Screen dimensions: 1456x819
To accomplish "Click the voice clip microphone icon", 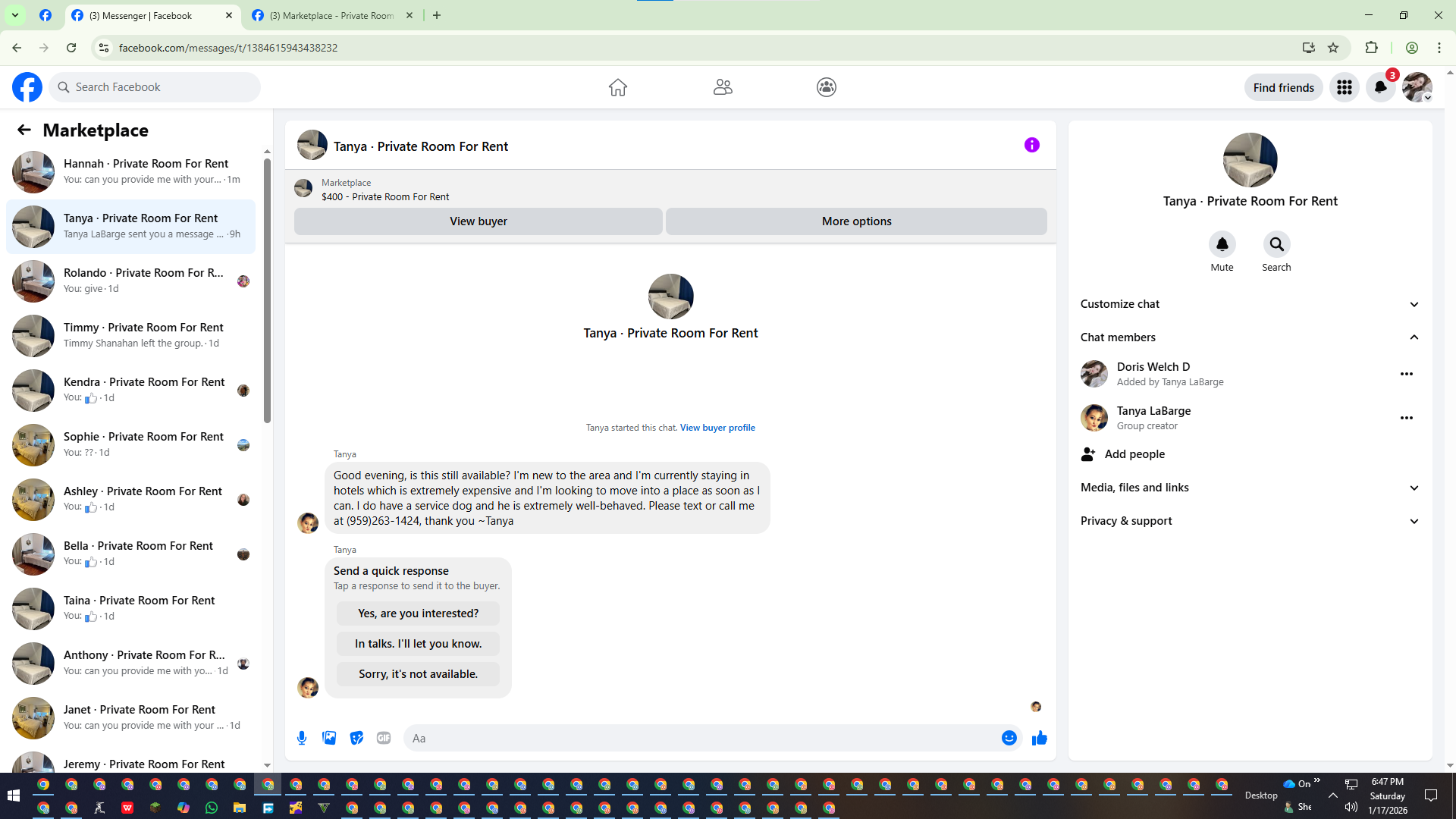I will coord(302,738).
